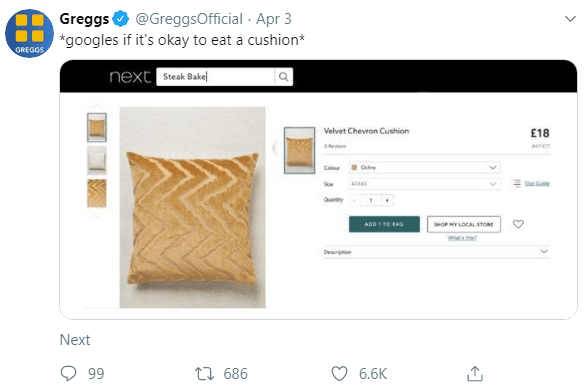Click Shop My Local Store button

tap(463, 224)
